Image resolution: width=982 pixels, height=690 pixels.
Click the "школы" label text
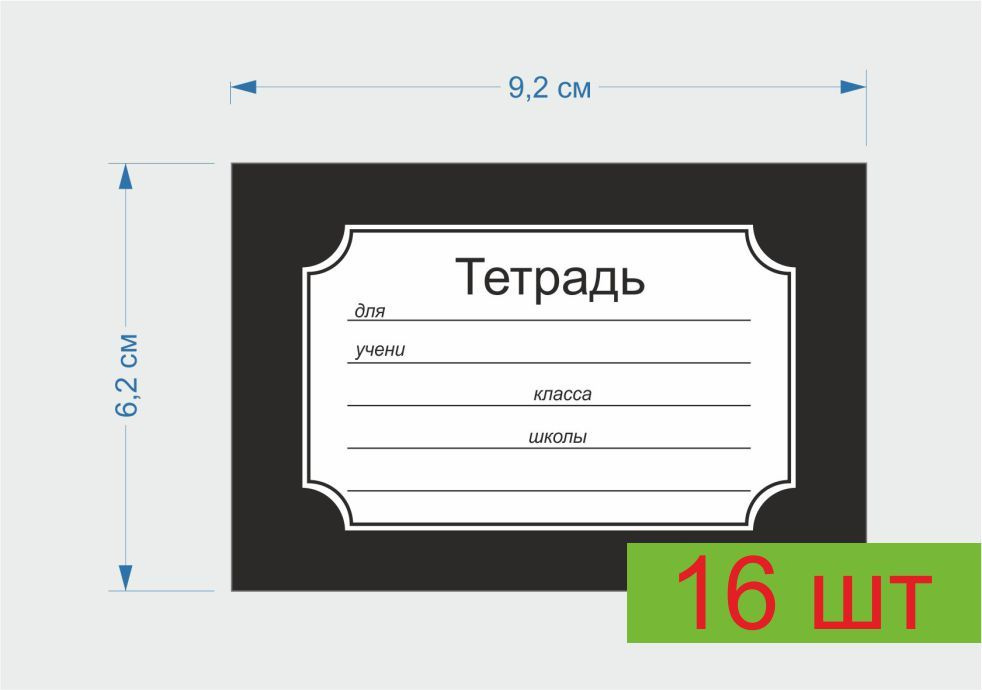pos(557,437)
